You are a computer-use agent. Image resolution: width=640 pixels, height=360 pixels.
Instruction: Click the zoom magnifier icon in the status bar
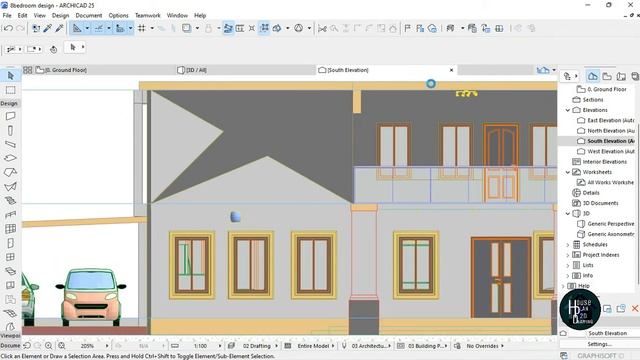click(x=49, y=346)
